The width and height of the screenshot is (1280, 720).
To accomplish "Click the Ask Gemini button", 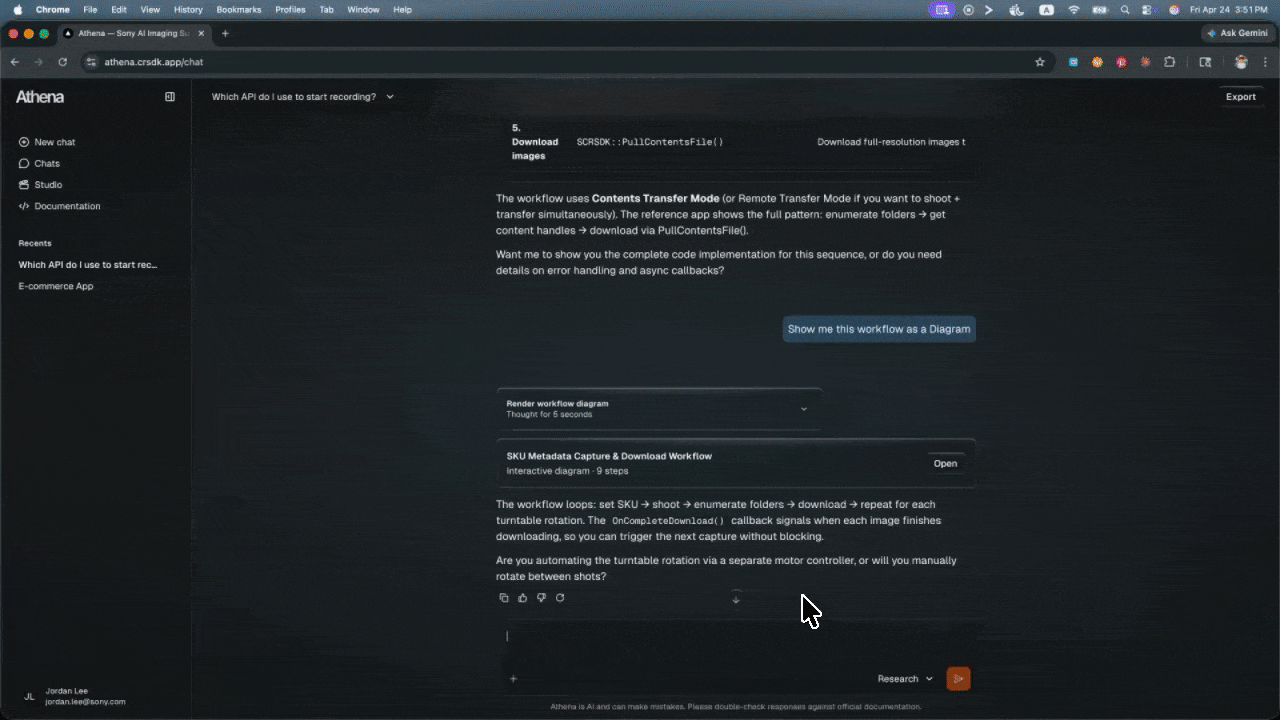I will [x=1237, y=33].
